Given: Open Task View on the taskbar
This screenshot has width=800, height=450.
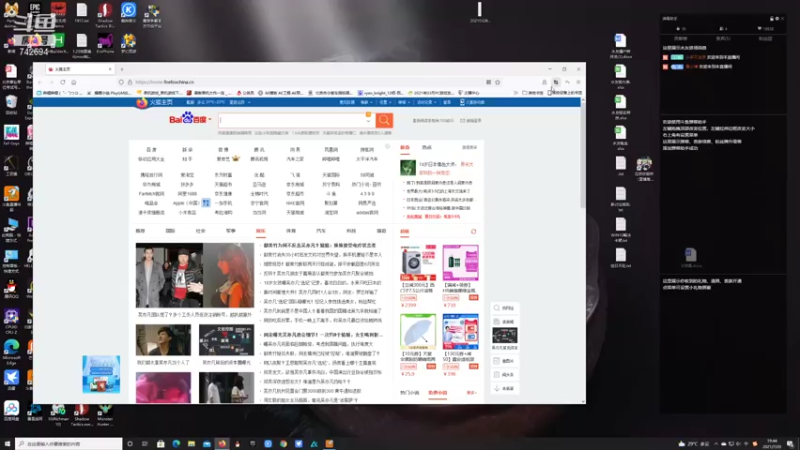Looking at the screenshot, I should [x=145, y=444].
